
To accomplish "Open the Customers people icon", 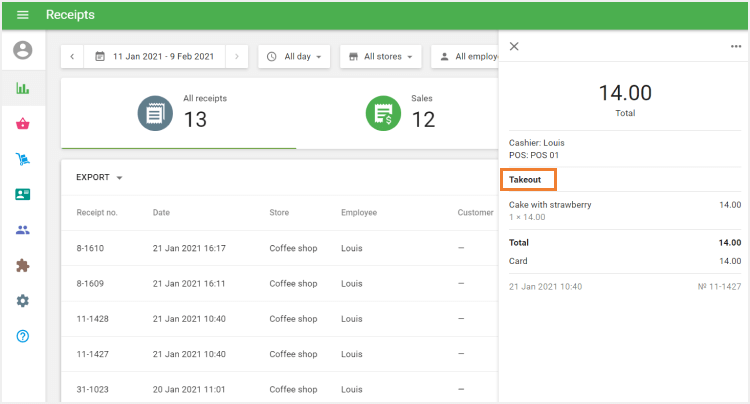I will (22, 230).
